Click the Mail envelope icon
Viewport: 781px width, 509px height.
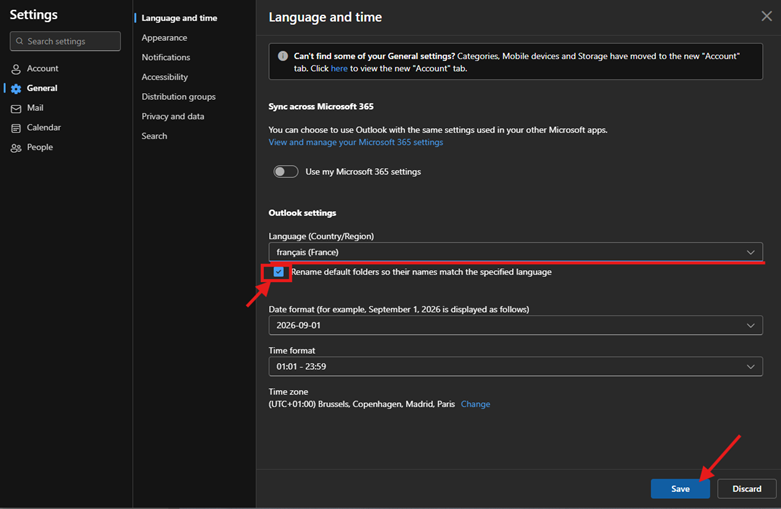pos(16,108)
